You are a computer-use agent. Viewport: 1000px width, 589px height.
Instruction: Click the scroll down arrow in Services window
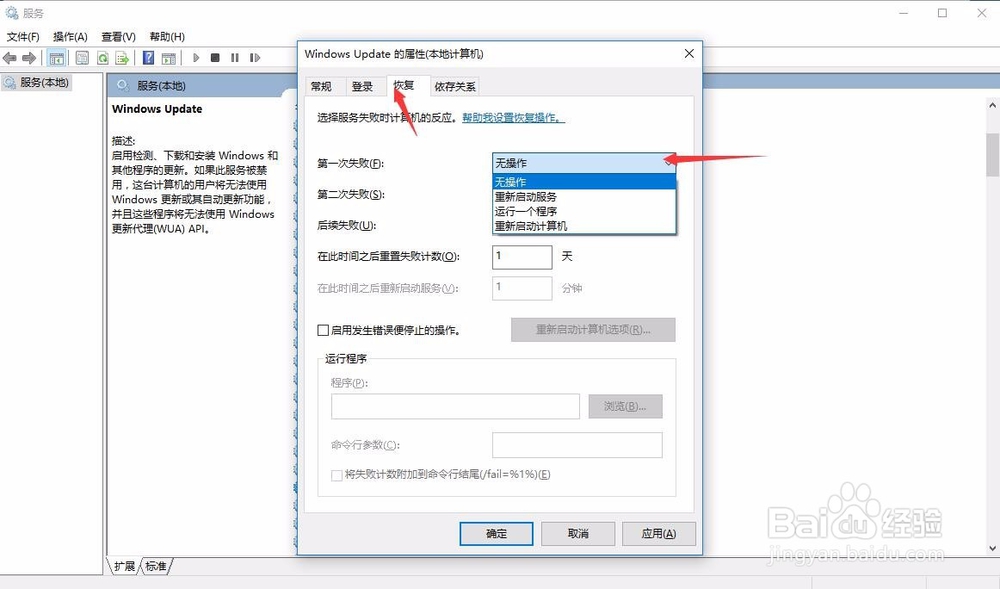pos(992,548)
